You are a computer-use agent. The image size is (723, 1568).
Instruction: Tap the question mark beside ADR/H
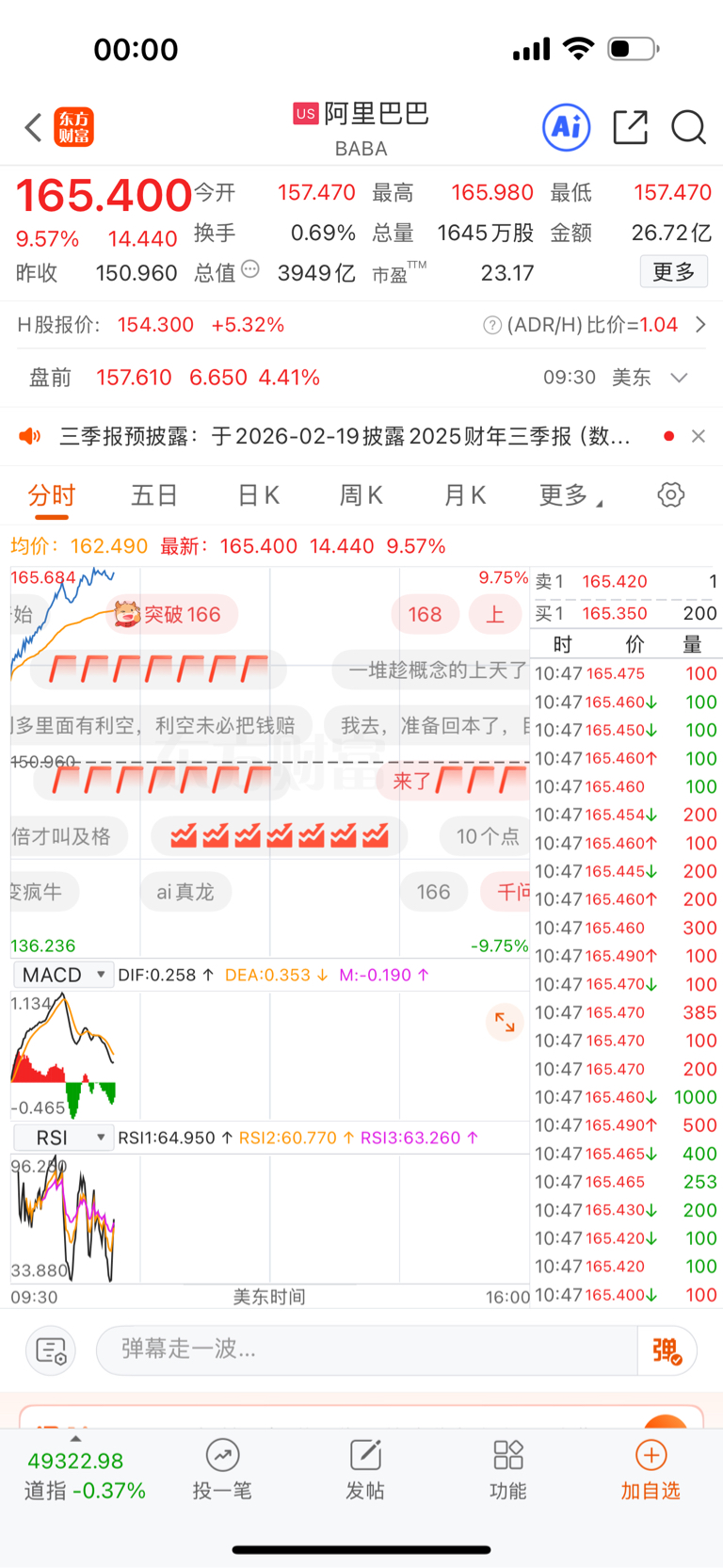click(491, 325)
